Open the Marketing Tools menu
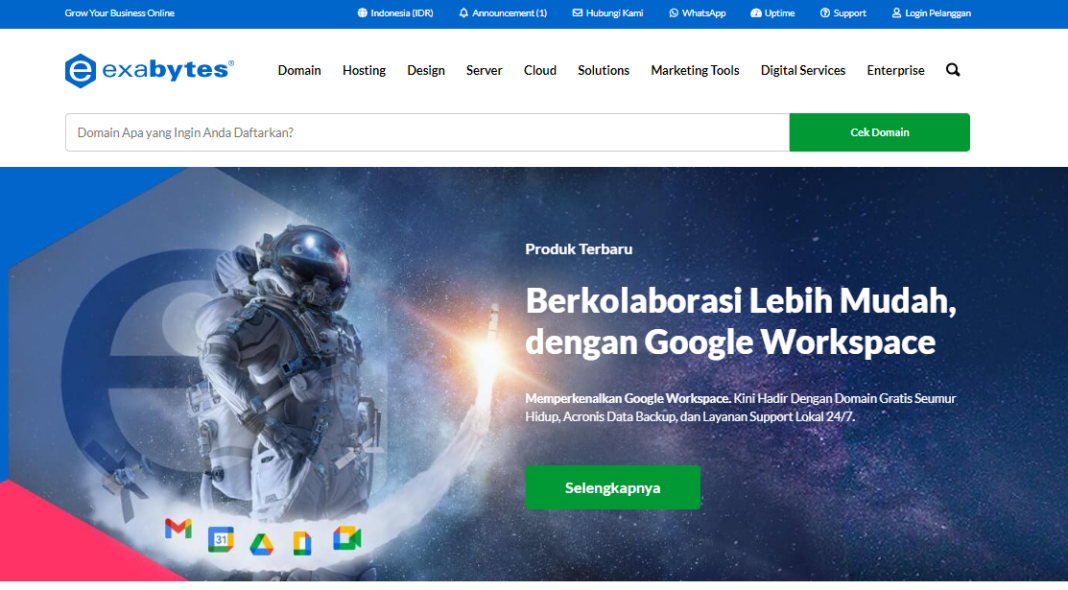1068x590 pixels. pyautogui.click(x=694, y=70)
